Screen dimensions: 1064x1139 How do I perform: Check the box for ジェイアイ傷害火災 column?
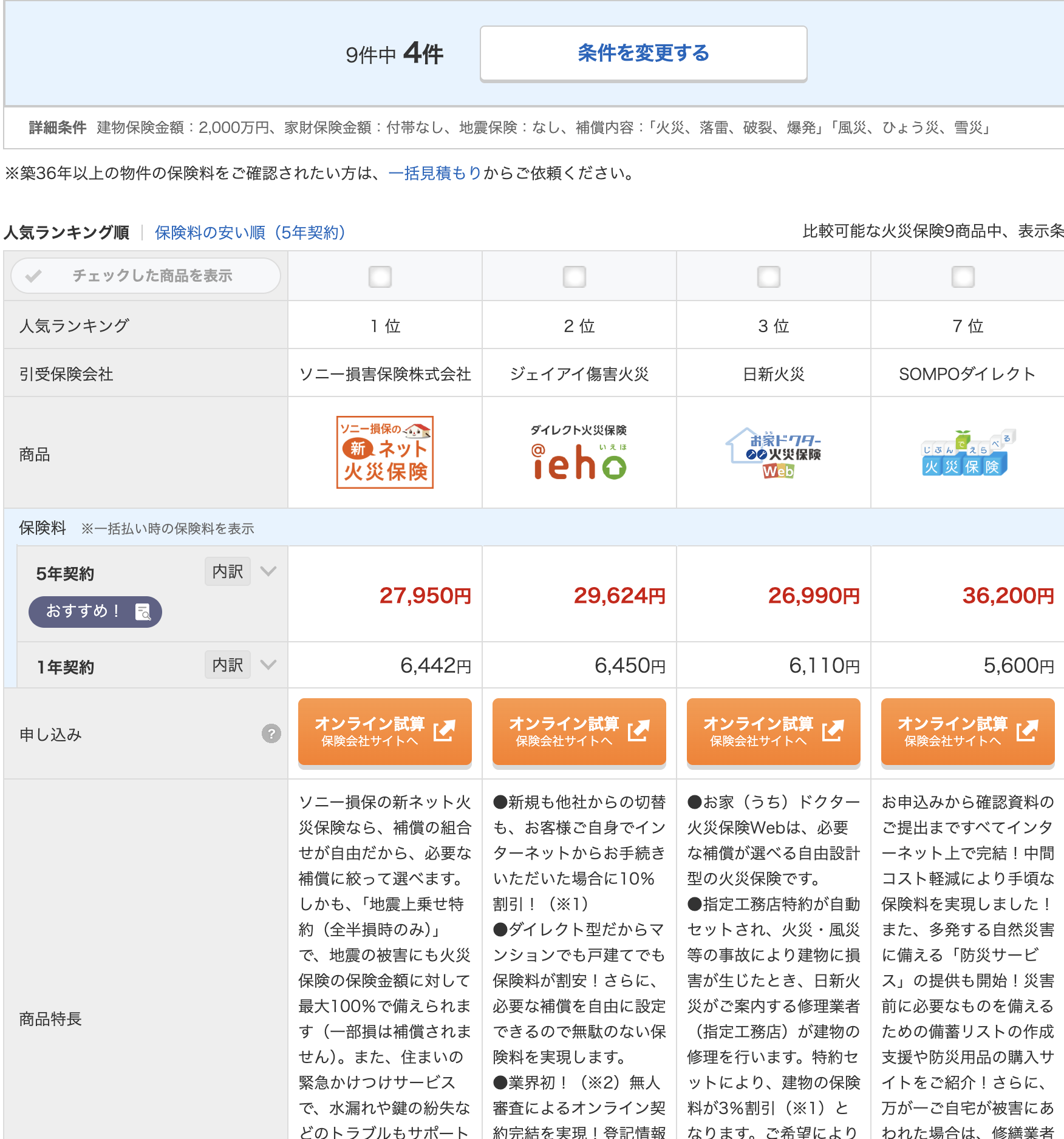(575, 277)
